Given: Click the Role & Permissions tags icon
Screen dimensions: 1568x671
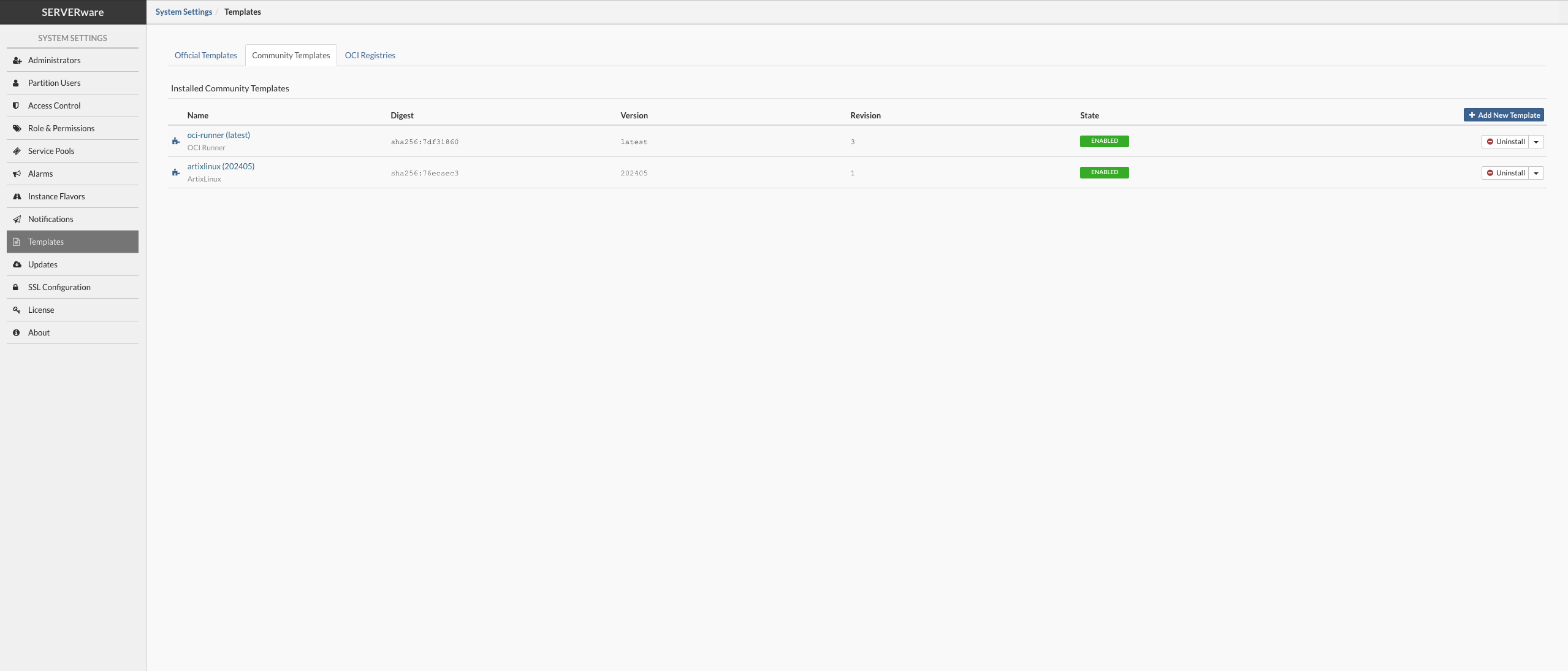Looking at the screenshot, I should click(x=17, y=128).
